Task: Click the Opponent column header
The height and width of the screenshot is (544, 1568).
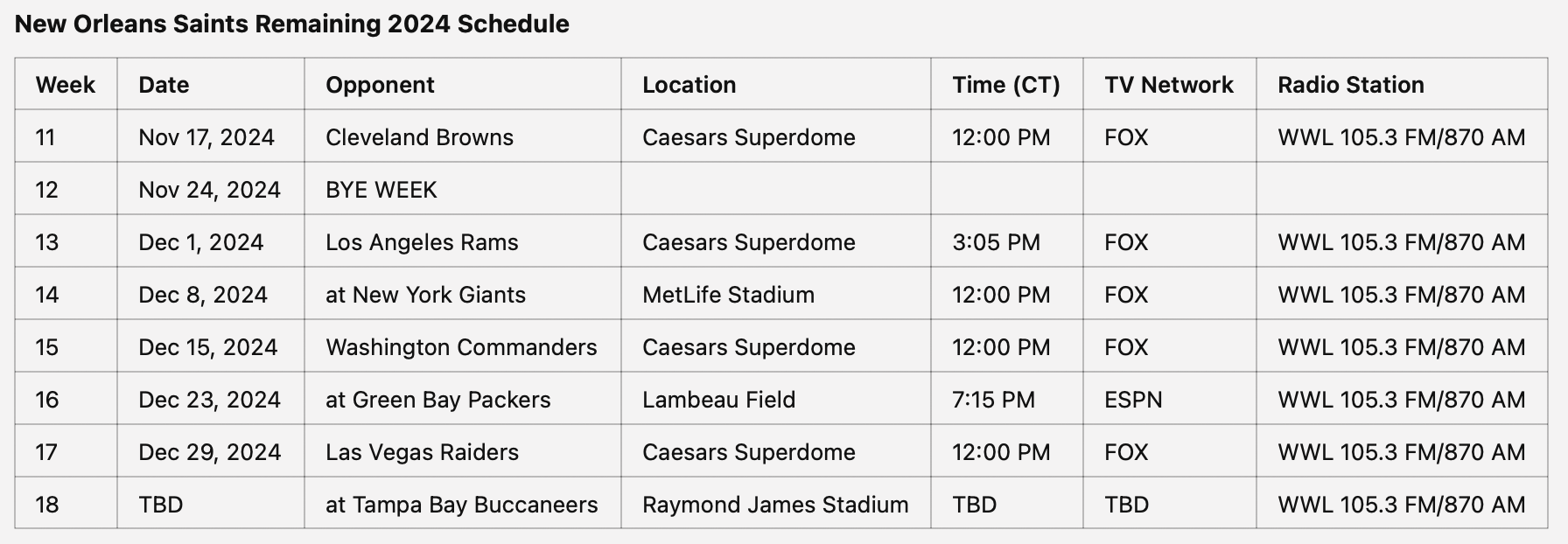Action: [463, 85]
